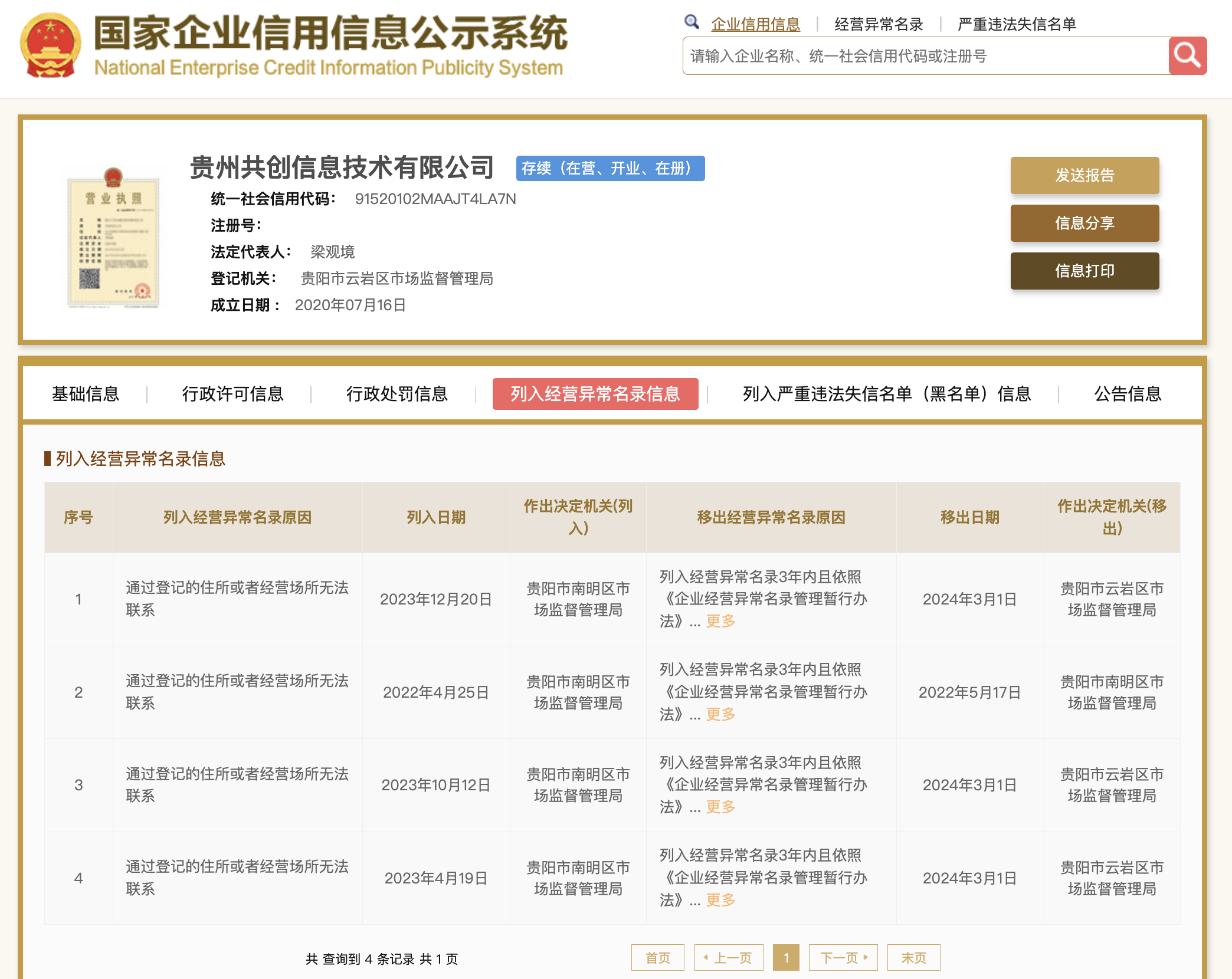Click the small magnifier icon beside 企业信用信息

[x=692, y=22]
